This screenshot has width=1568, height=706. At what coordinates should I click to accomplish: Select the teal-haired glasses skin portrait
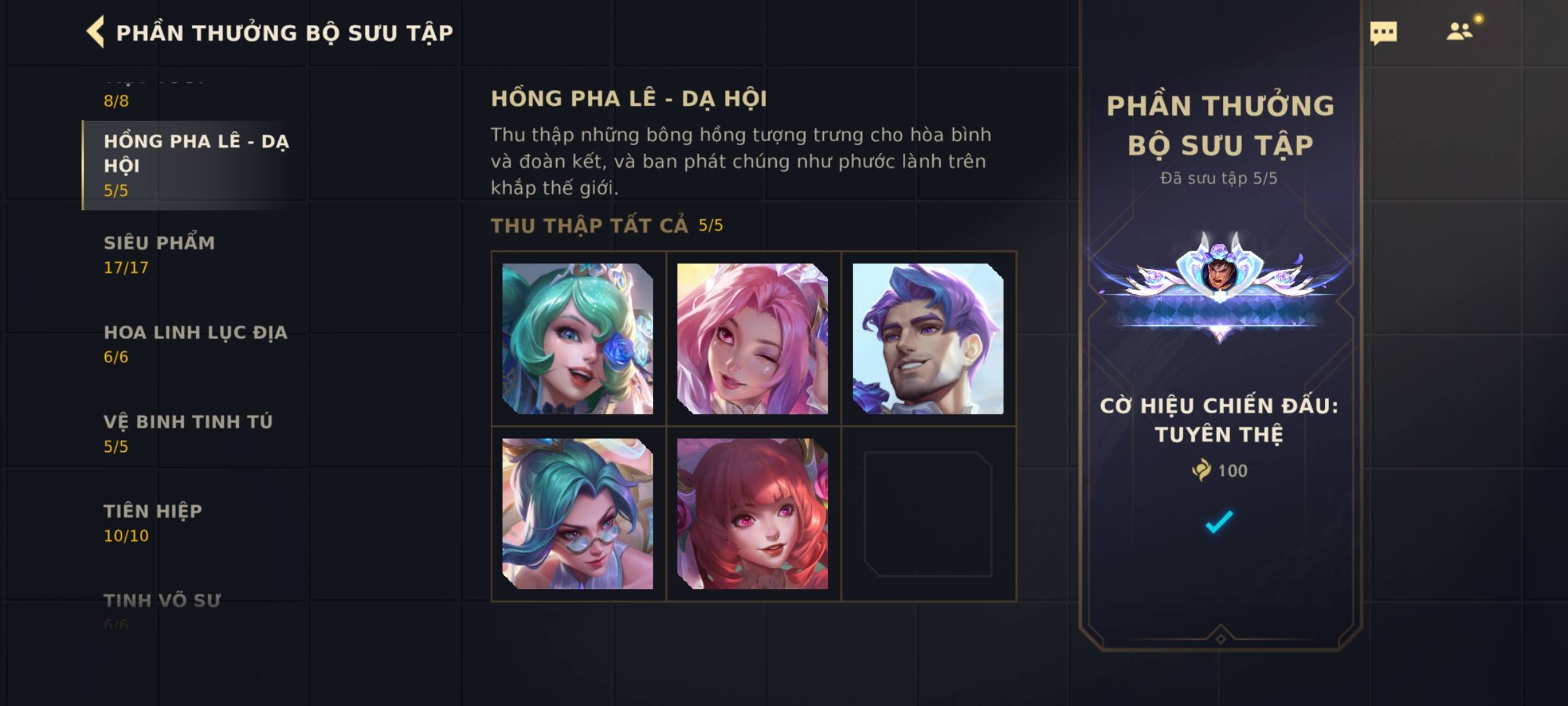tap(578, 514)
